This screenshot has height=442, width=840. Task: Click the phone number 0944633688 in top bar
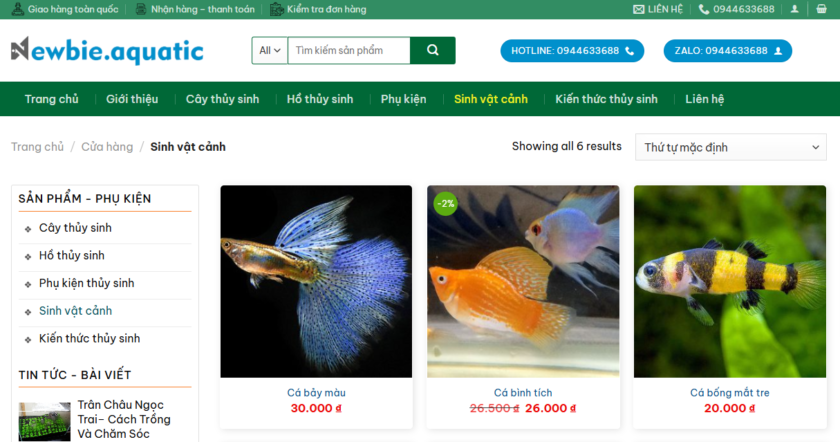tap(744, 9)
